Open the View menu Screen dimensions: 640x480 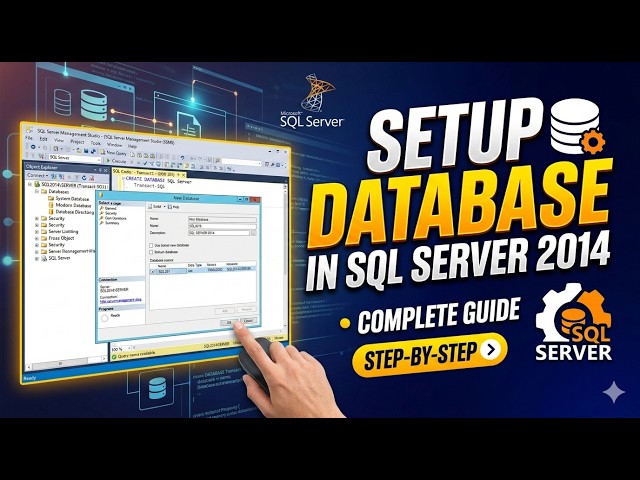click(59, 140)
